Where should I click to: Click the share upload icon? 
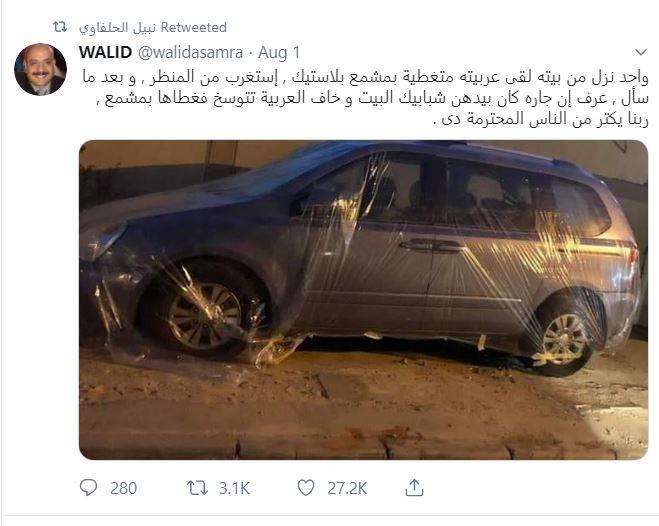coord(414,487)
